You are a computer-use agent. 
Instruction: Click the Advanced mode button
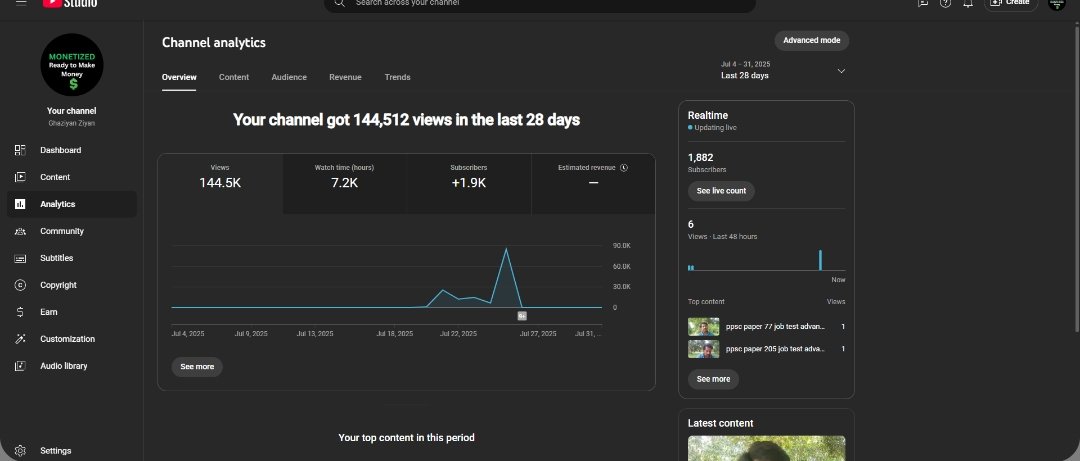pyautogui.click(x=811, y=41)
